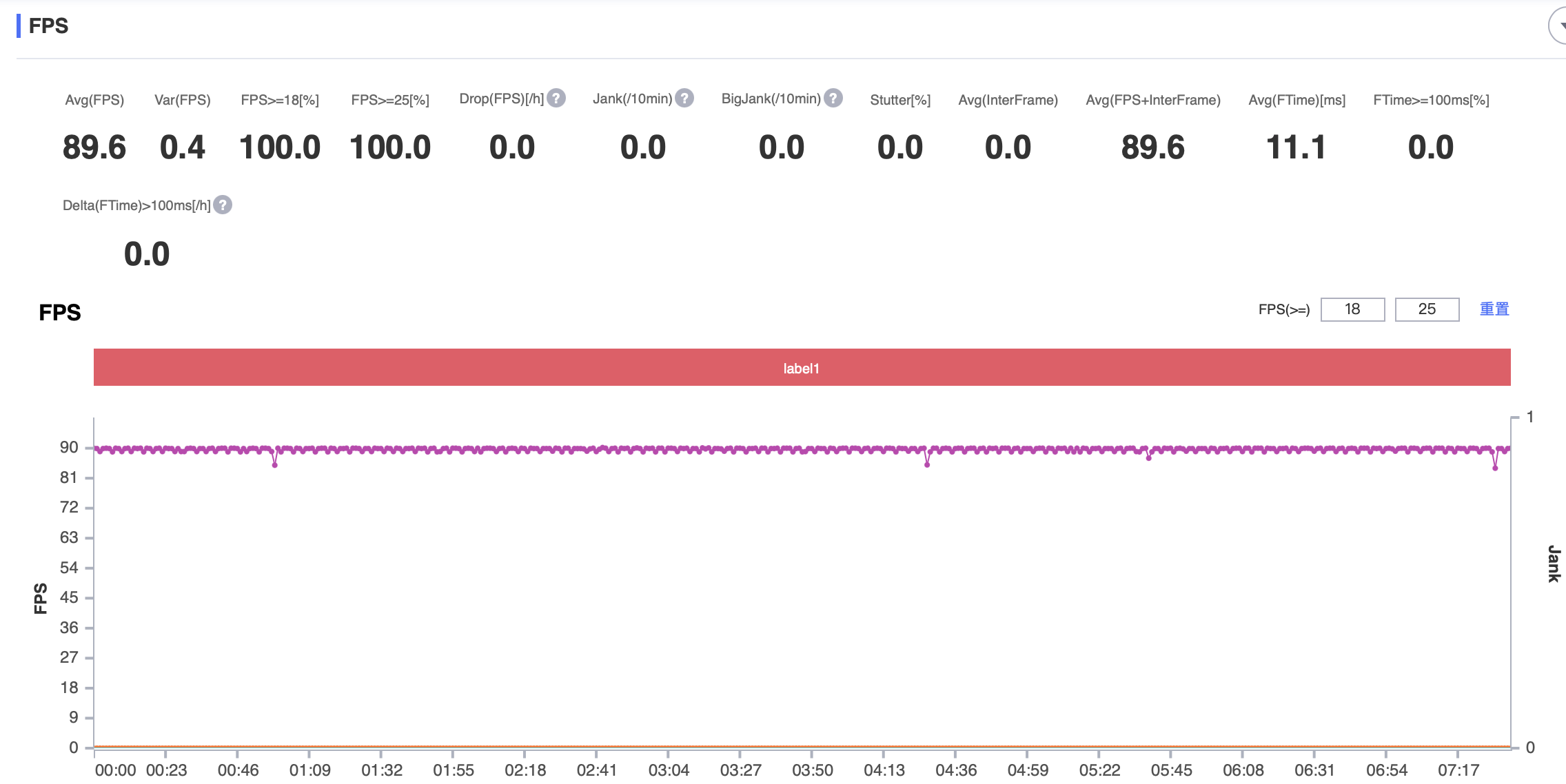This screenshot has height=784, width=1566.
Task: Click the FPS dip point near 04:27
Action: 927,465
